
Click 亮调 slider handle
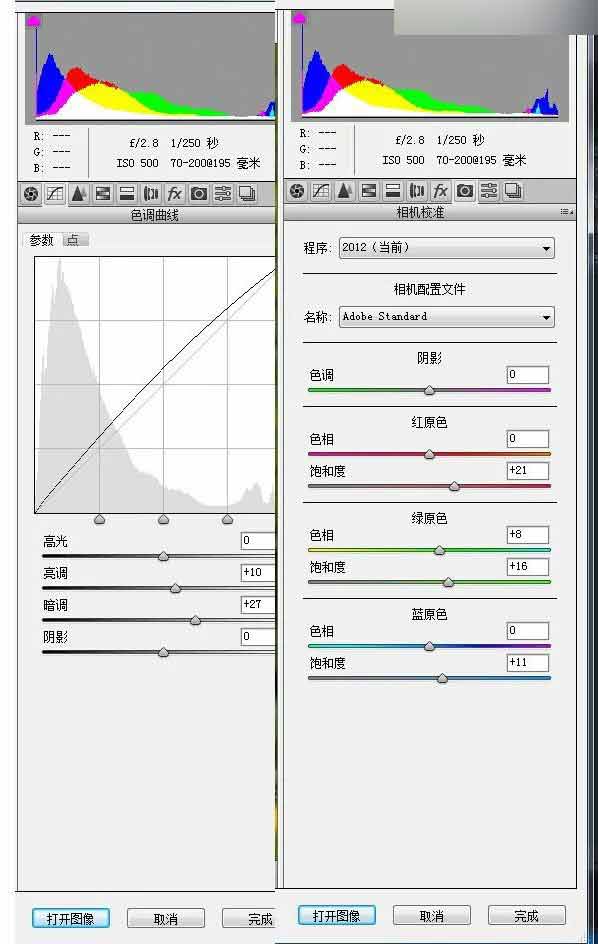175,588
